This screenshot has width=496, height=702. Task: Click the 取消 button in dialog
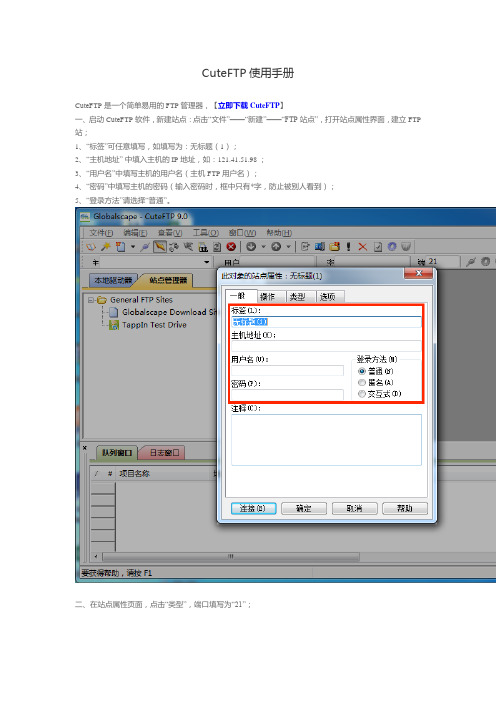coord(355,509)
